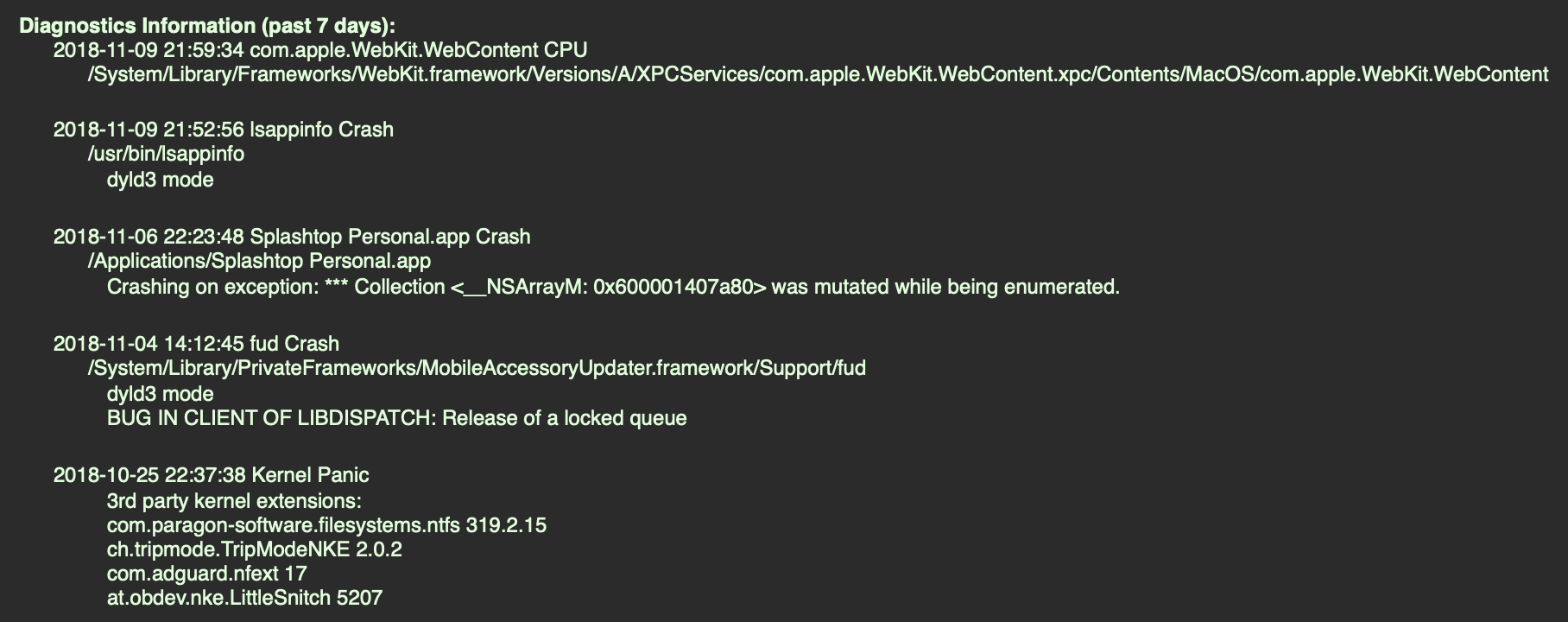Click dyld3 mode under the fud path

coord(160,394)
